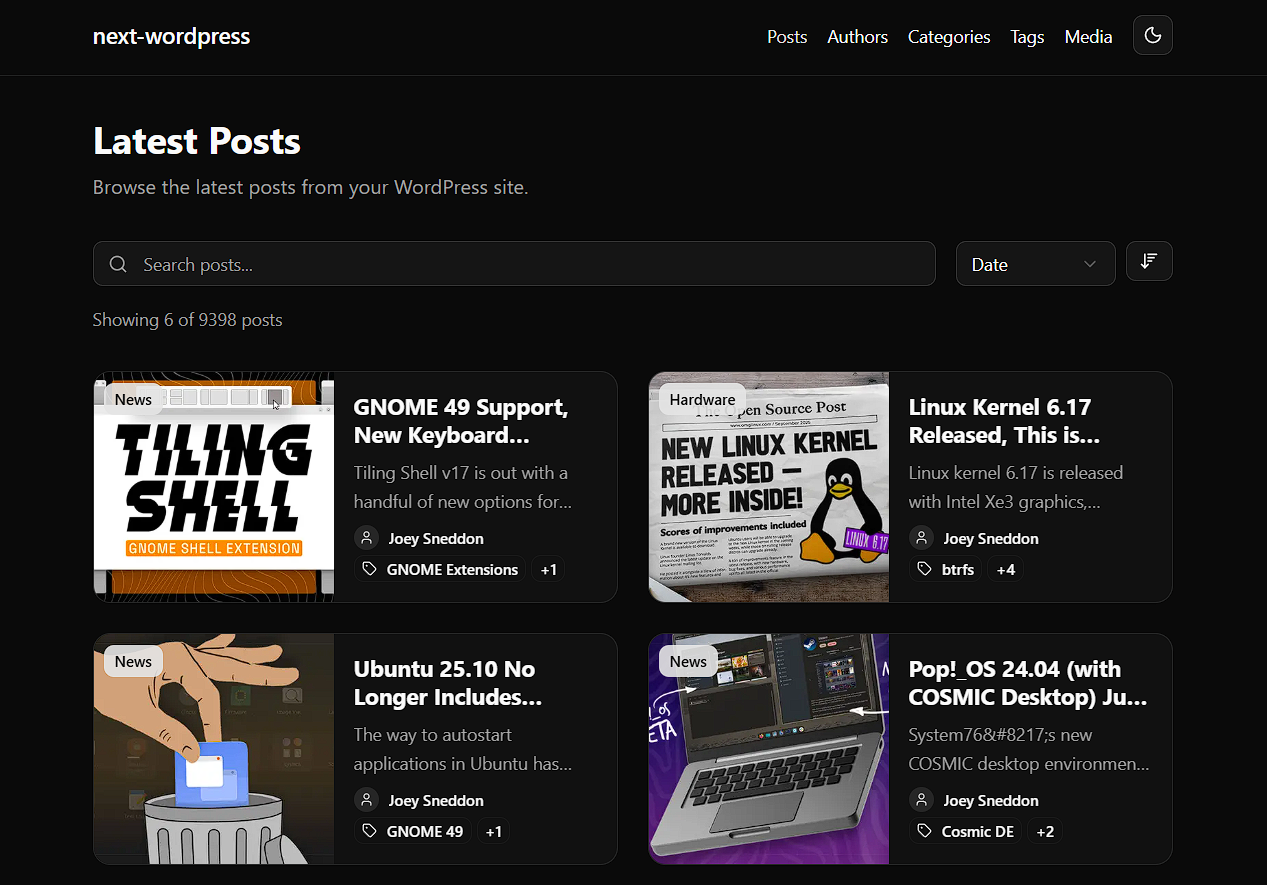Screen dimensions: 1267x885
Task: Toggle dark mode with the moon icon
Action: click(x=1152, y=36)
